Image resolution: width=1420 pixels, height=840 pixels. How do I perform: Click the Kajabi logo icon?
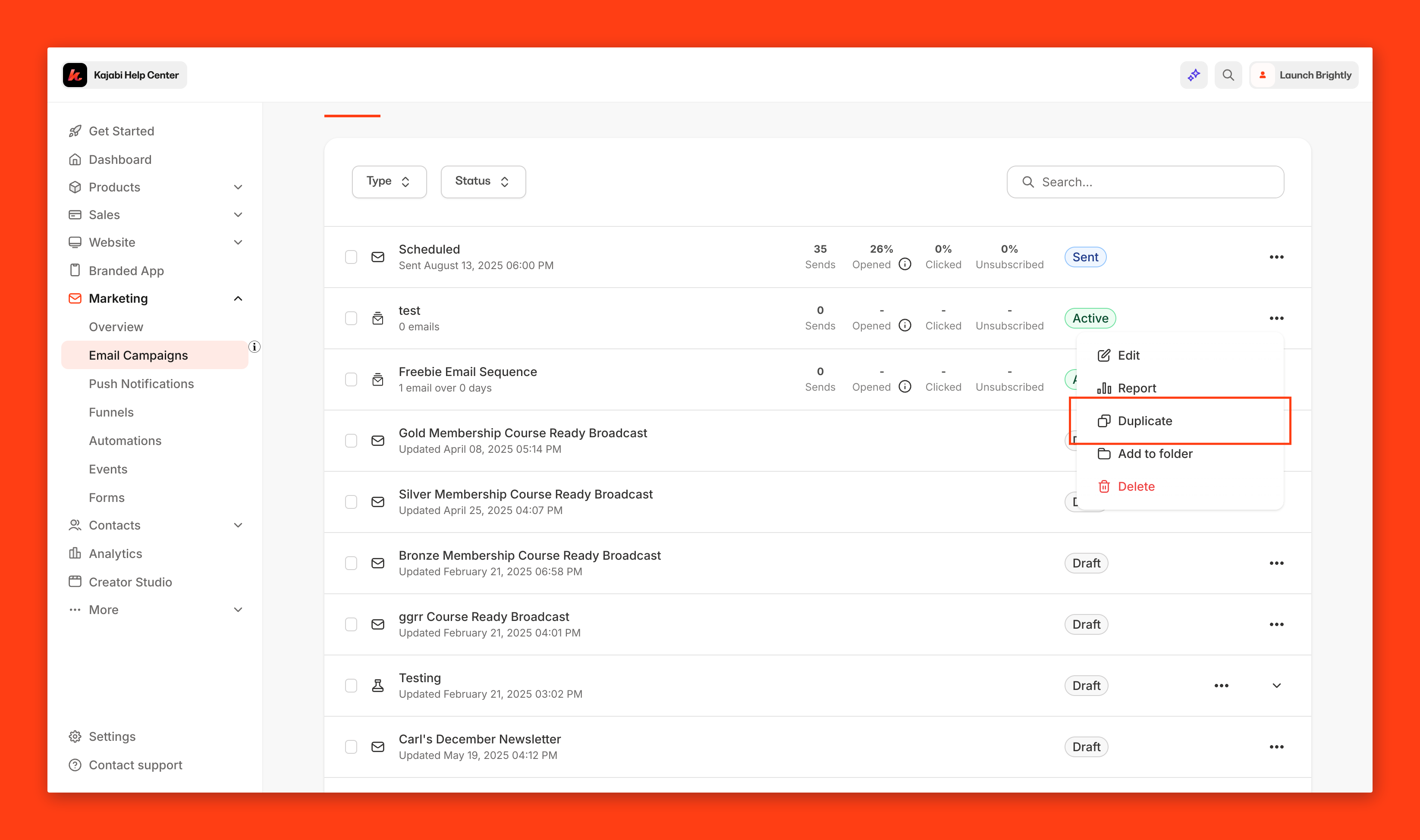75,75
